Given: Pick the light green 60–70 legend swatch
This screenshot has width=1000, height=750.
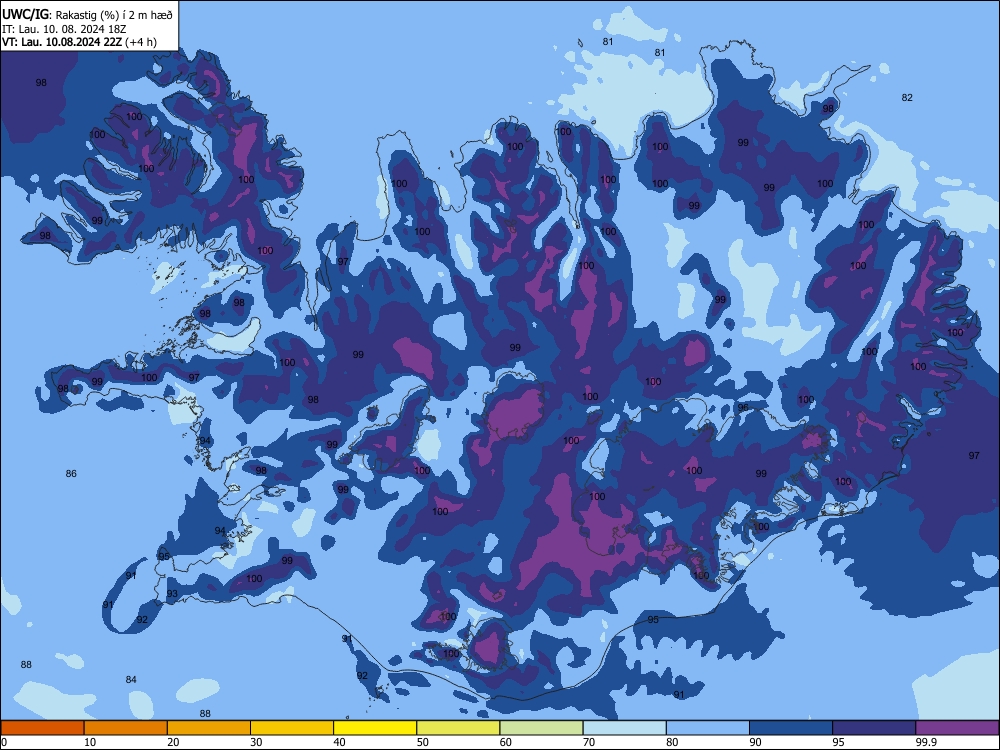Looking at the screenshot, I should tap(541, 728).
